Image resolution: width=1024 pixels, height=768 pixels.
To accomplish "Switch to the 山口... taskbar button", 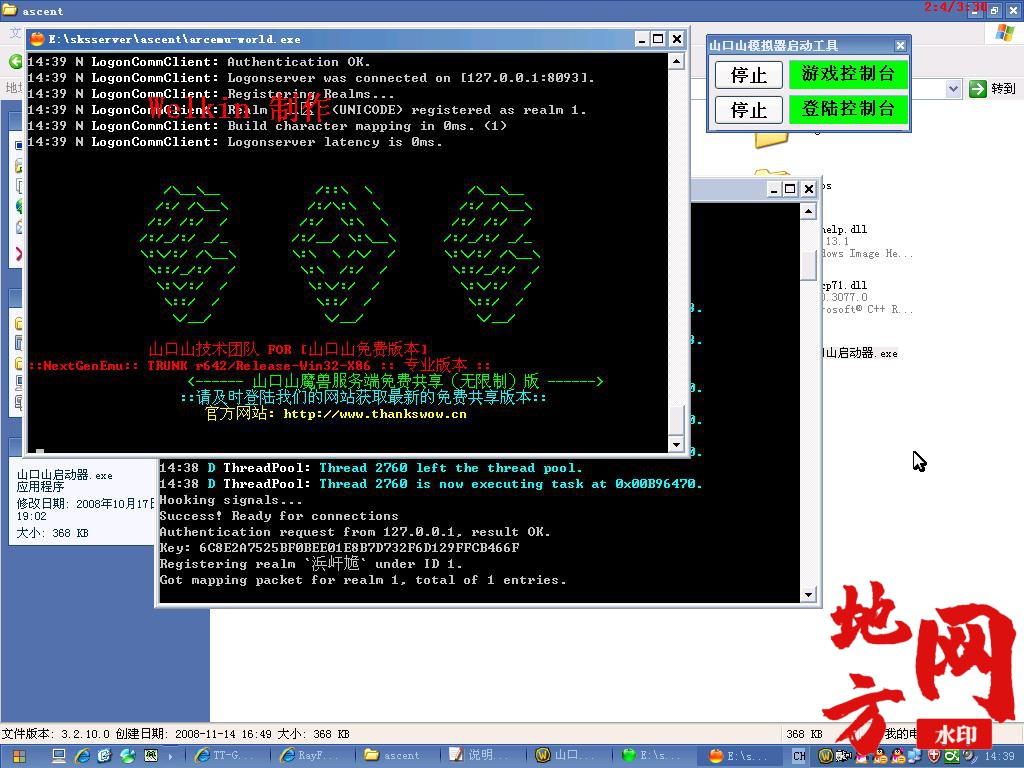I will pyautogui.click(x=567, y=756).
